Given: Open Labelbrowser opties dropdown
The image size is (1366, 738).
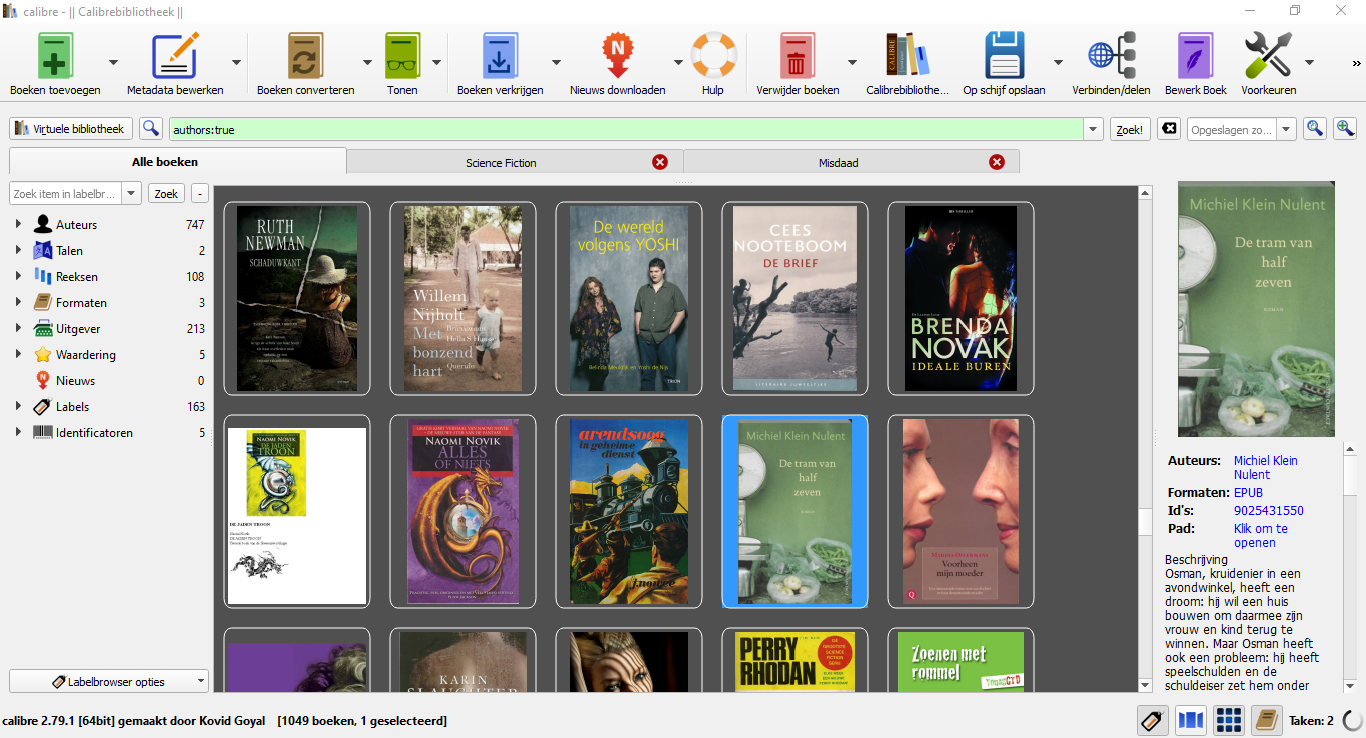Looking at the screenshot, I should pyautogui.click(x=109, y=682).
